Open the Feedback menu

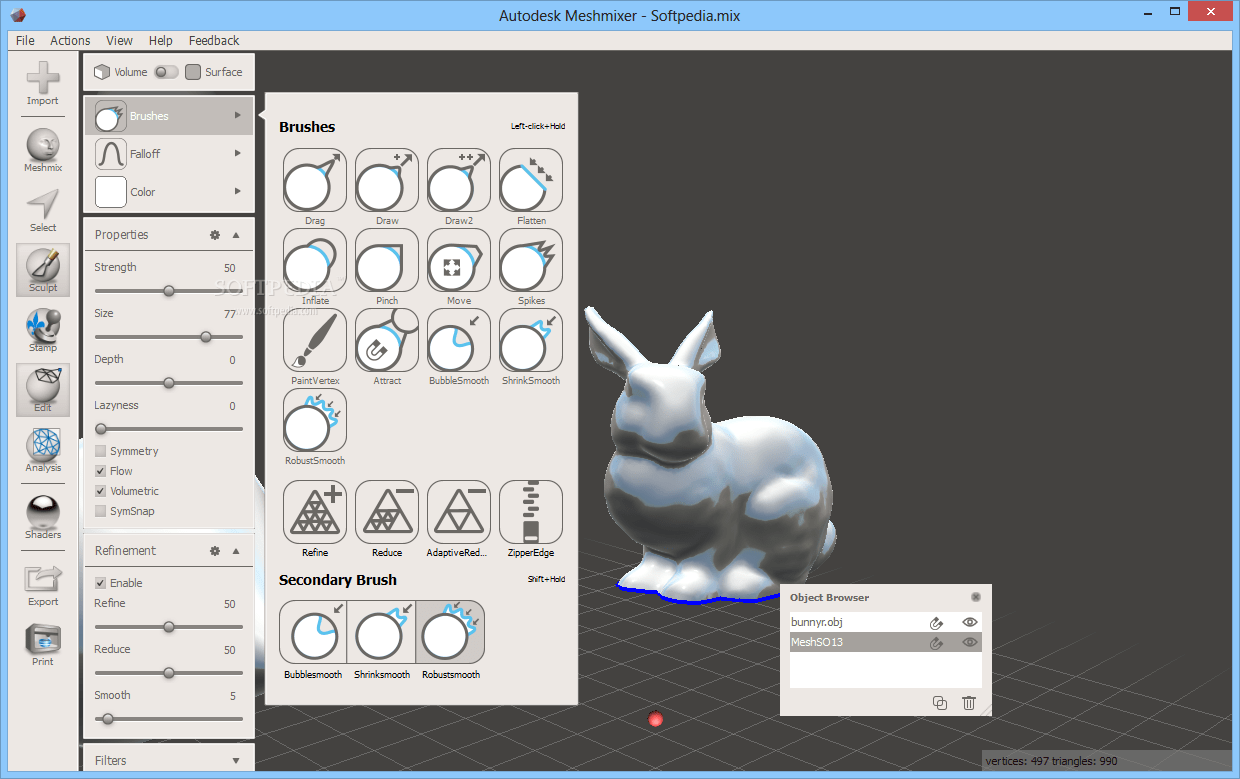click(214, 41)
